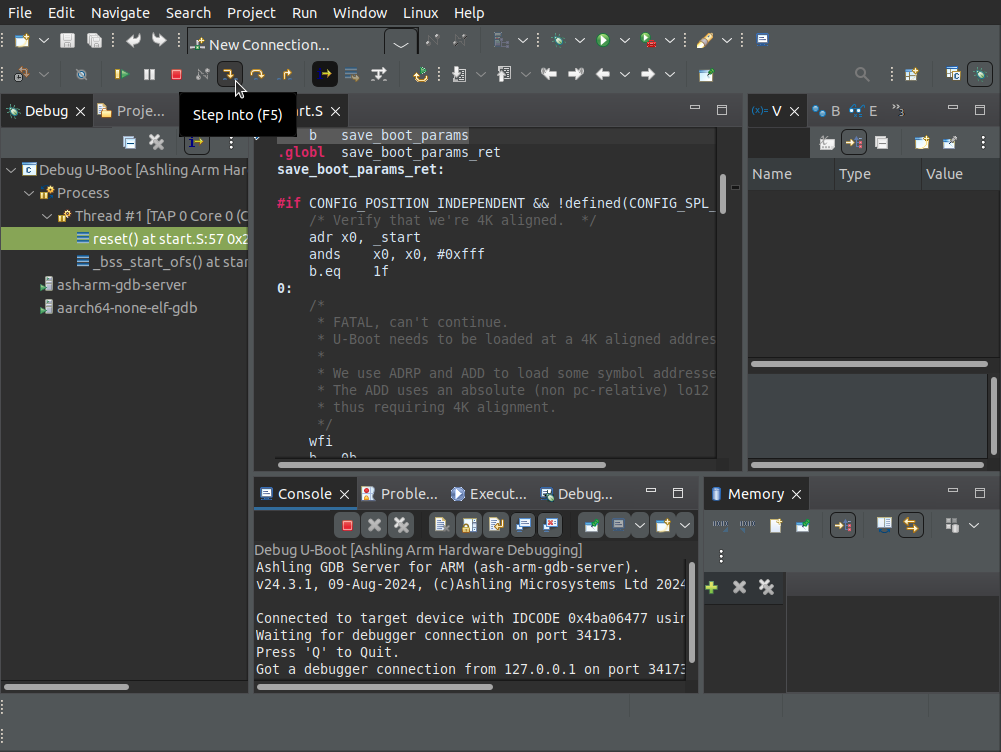
Task: Select the aarch64-none-elf-gdb process entry
Action: [126, 308]
